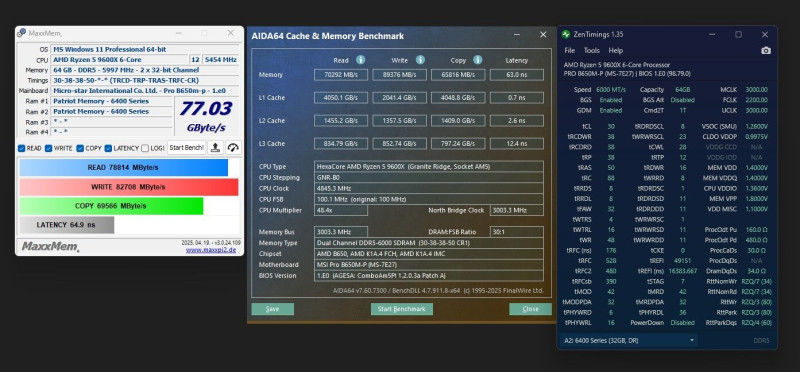The image size is (800, 372).
Task: Click the 77.03 GByte/s score in MaxxMem
Action: tap(206, 117)
